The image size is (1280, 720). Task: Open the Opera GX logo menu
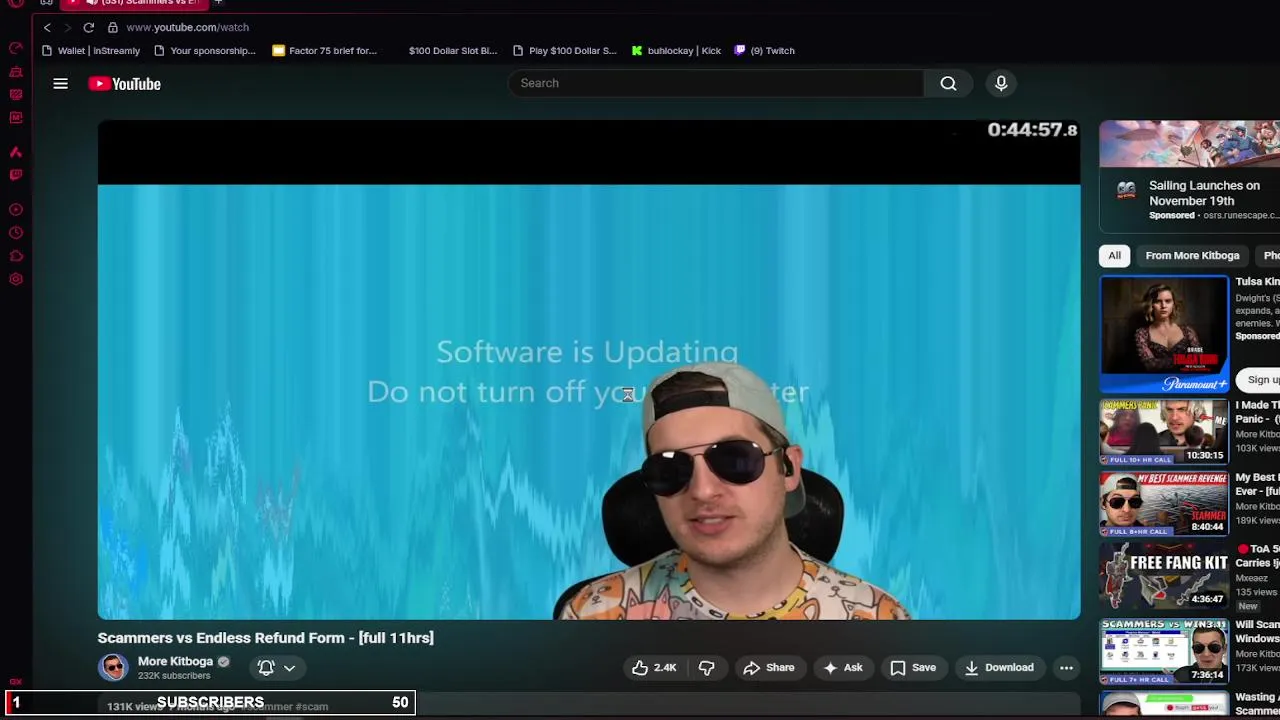(x=16, y=3)
